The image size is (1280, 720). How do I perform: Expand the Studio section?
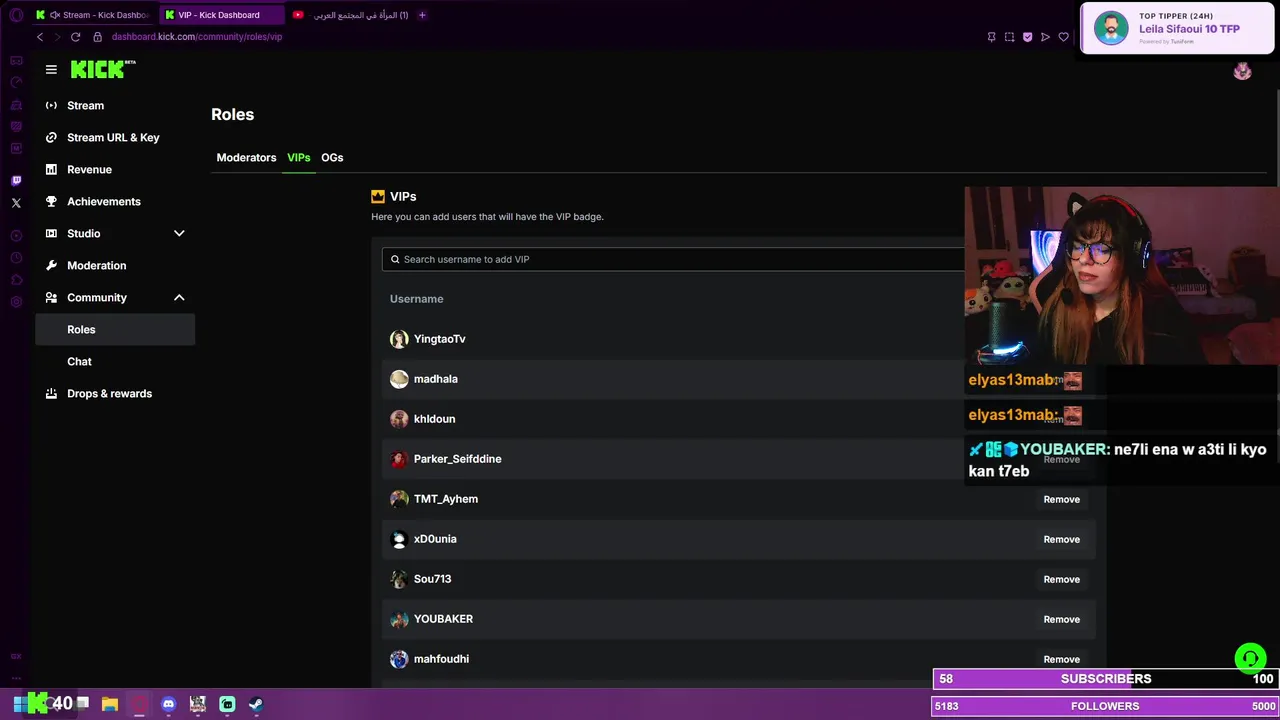click(x=115, y=233)
